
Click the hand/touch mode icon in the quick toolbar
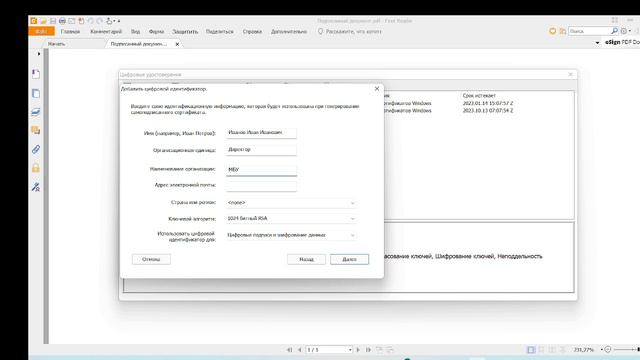point(109,21)
